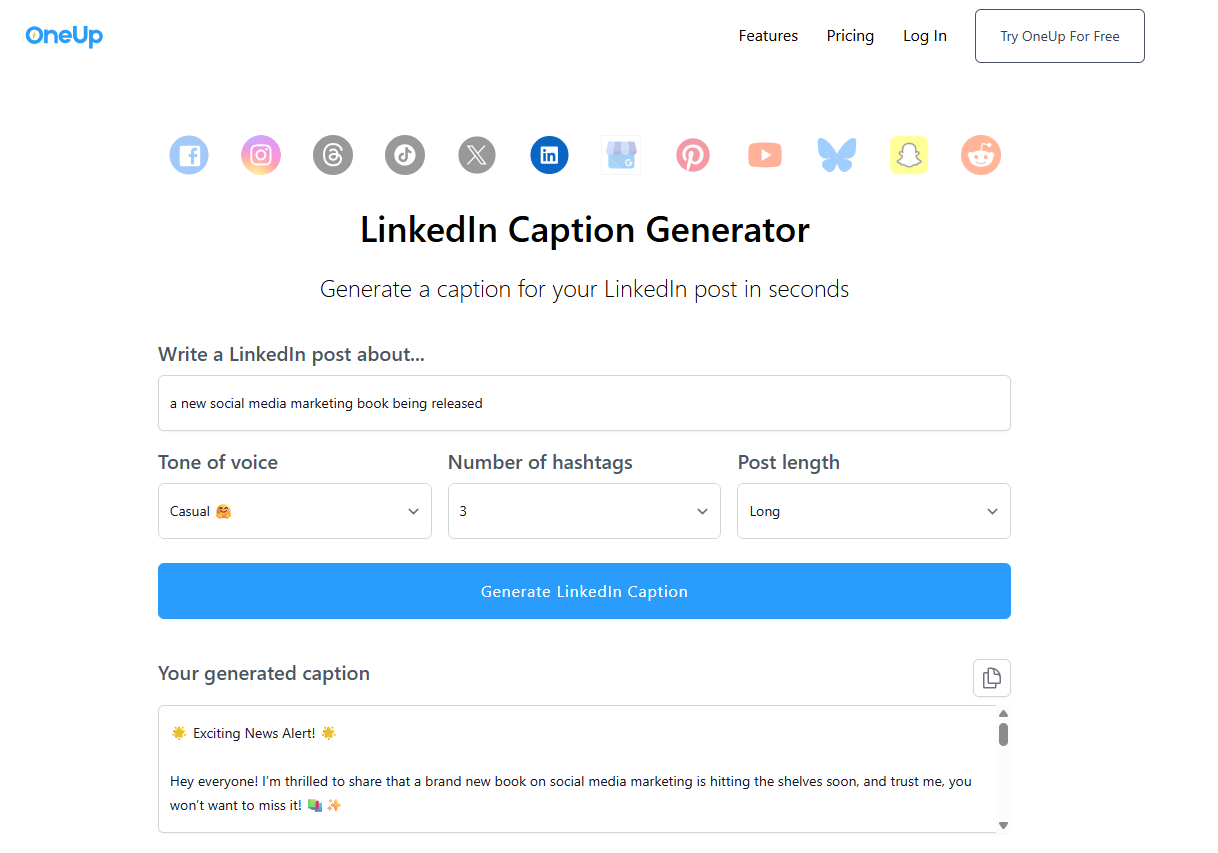Open the Snapchat caption generator
The image size is (1218, 853).
click(908, 155)
